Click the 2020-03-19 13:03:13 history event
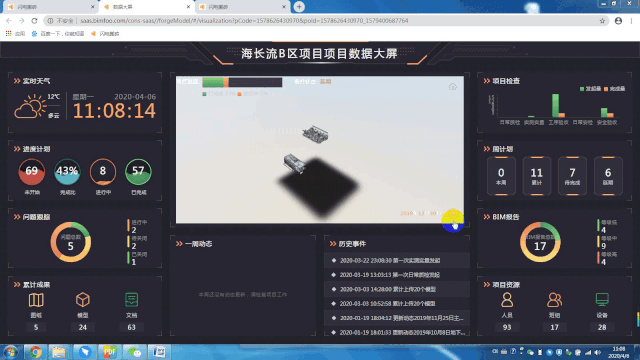Image resolution: width=640 pixels, height=360 pixels. click(397, 275)
